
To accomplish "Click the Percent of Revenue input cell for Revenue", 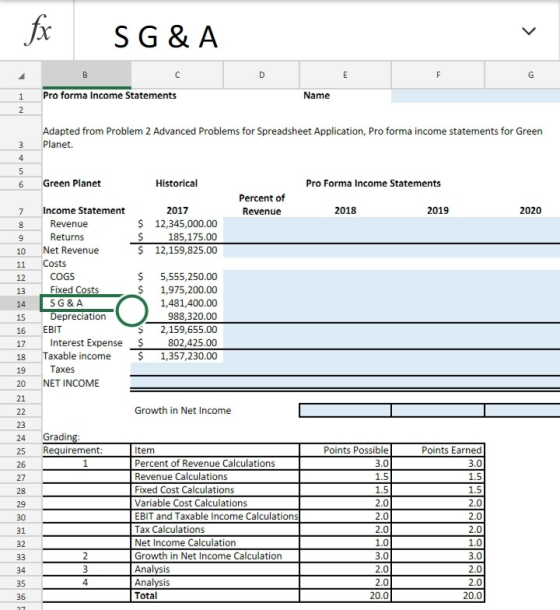I will (x=262, y=224).
